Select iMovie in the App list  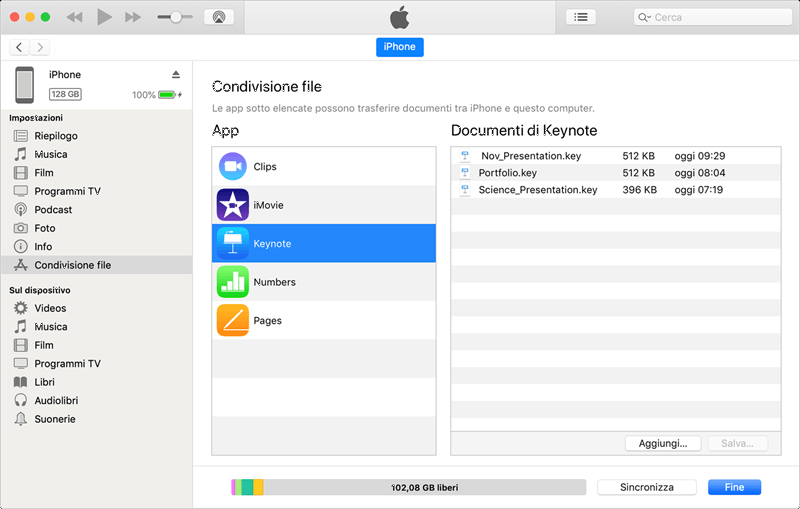[x=268, y=205]
